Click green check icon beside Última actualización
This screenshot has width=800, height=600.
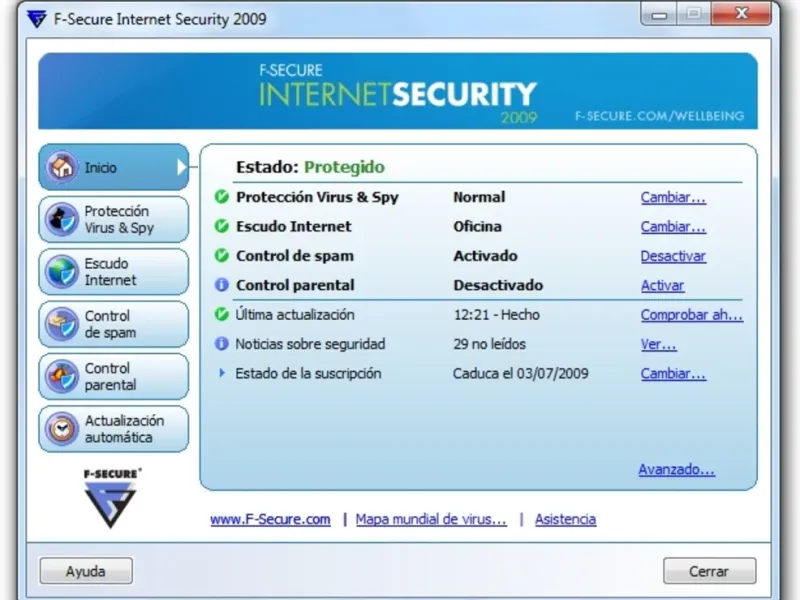point(221,314)
